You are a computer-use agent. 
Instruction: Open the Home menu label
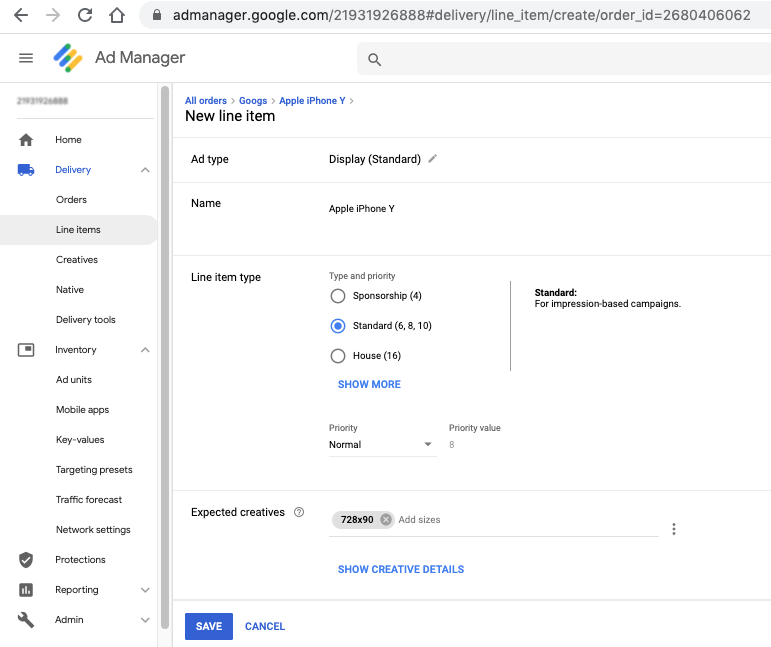(68, 140)
